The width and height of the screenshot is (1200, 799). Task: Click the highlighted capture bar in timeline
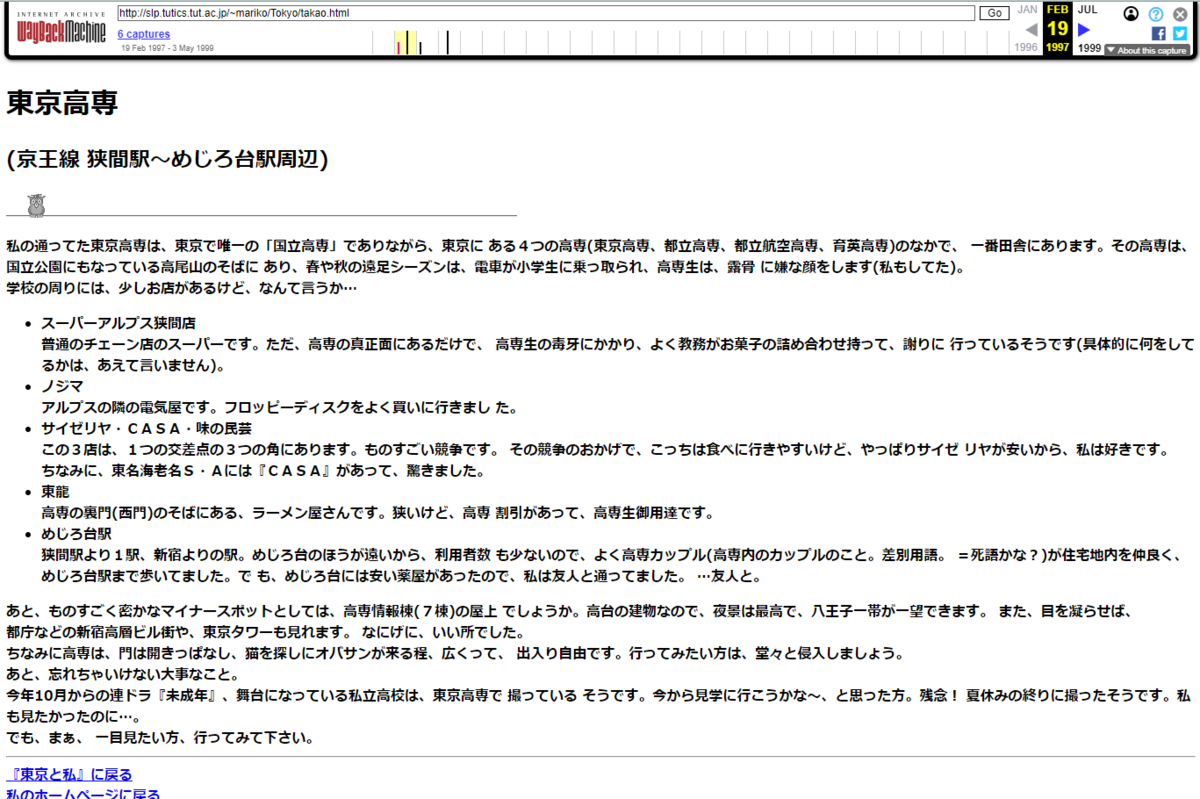click(x=406, y=43)
